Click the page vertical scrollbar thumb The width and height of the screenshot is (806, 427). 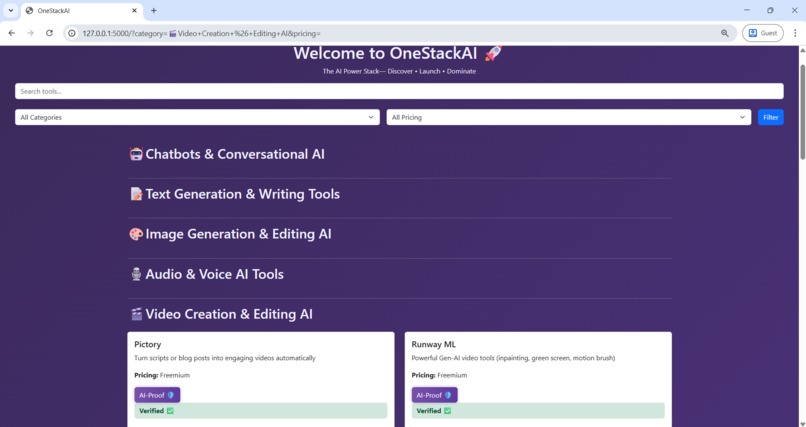802,111
